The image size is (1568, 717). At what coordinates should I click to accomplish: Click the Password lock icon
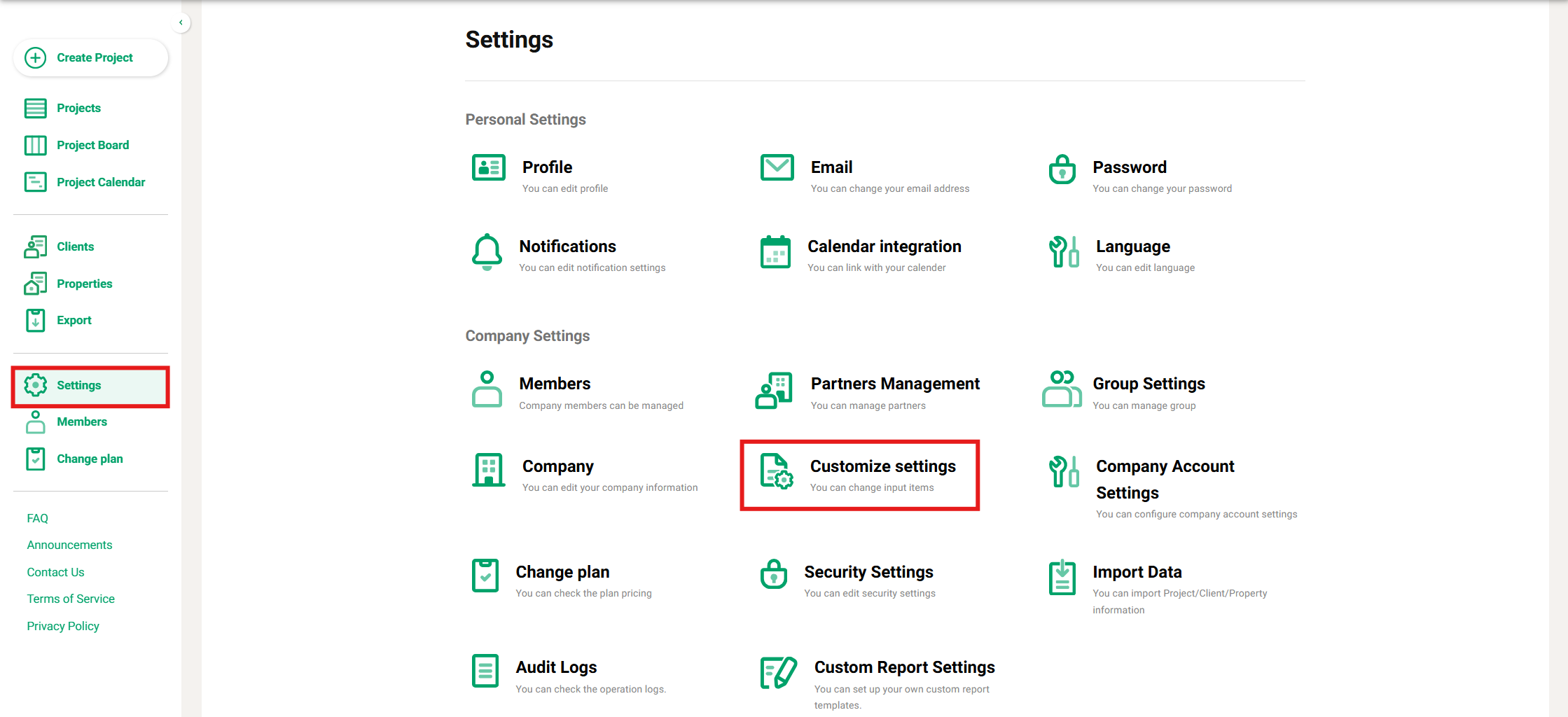click(x=1062, y=169)
